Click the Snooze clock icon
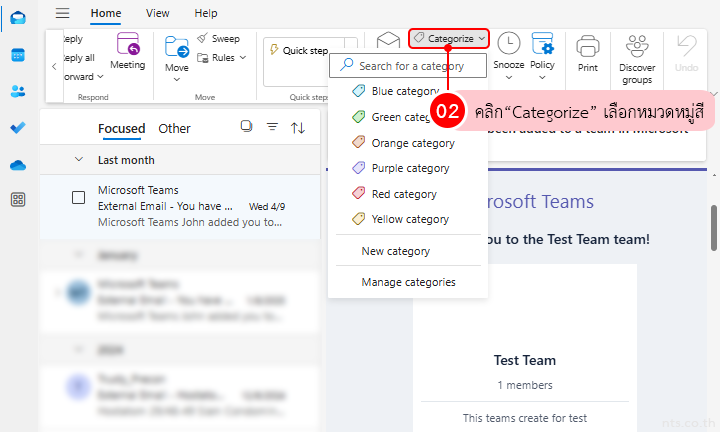This screenshot has height=432, width=720. 508,50
